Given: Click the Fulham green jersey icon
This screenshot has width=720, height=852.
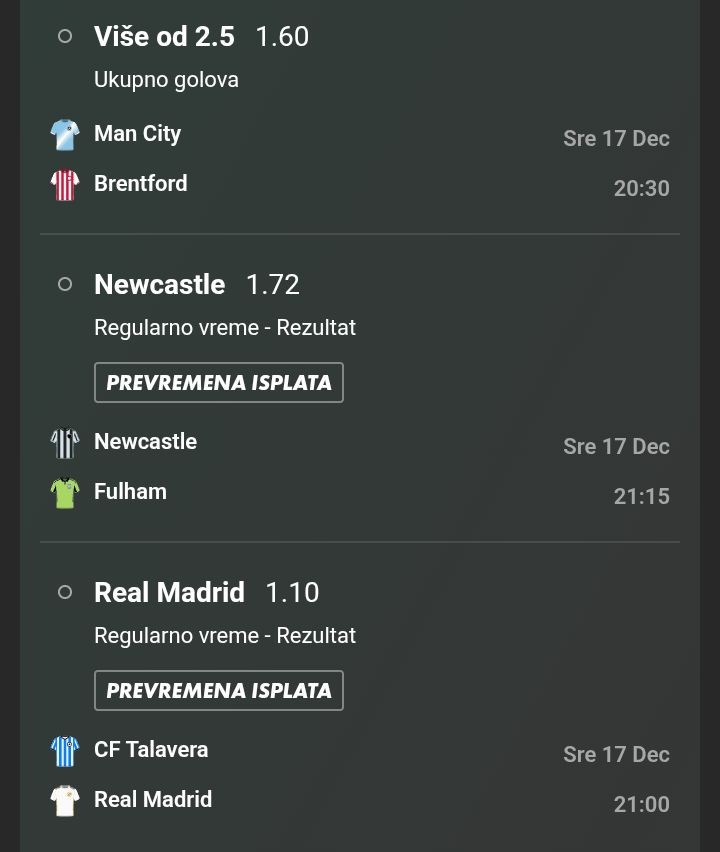Looking at the screenshot, I should [x=65, y=492].
